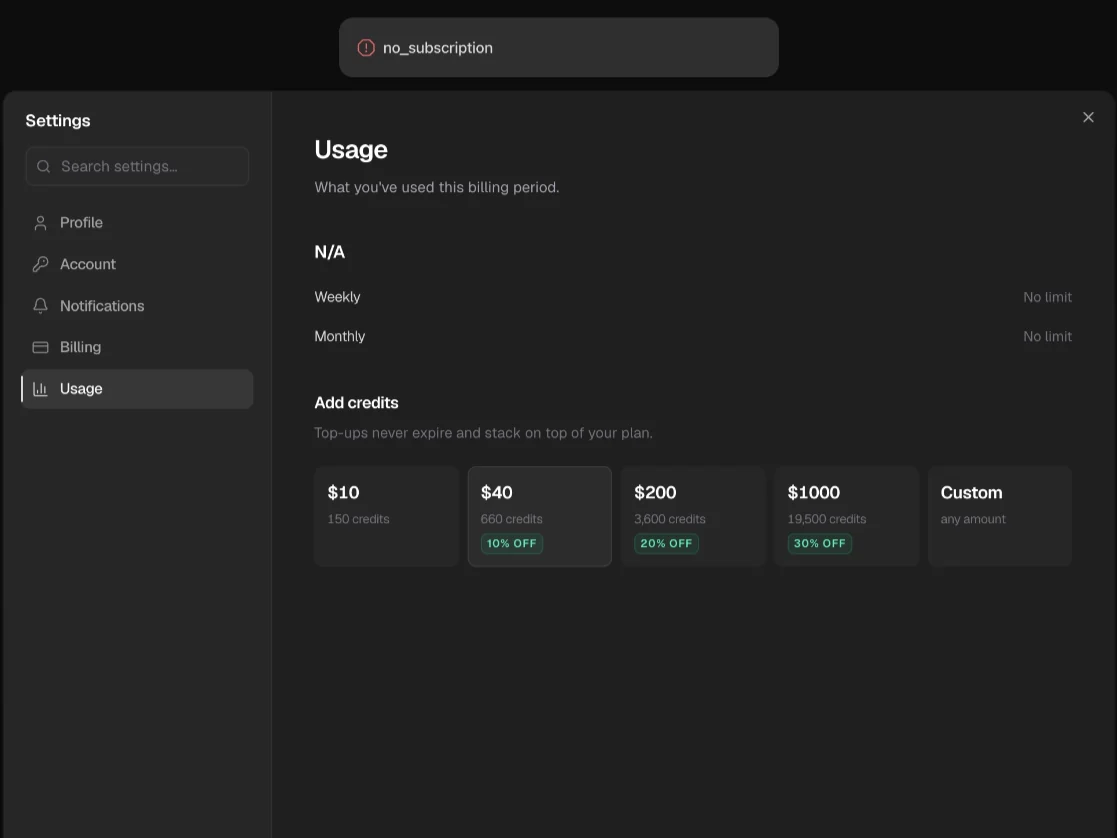Click the Usage bar chart icon
This screenshot has width=1117, height=838.
coord(41,389)
